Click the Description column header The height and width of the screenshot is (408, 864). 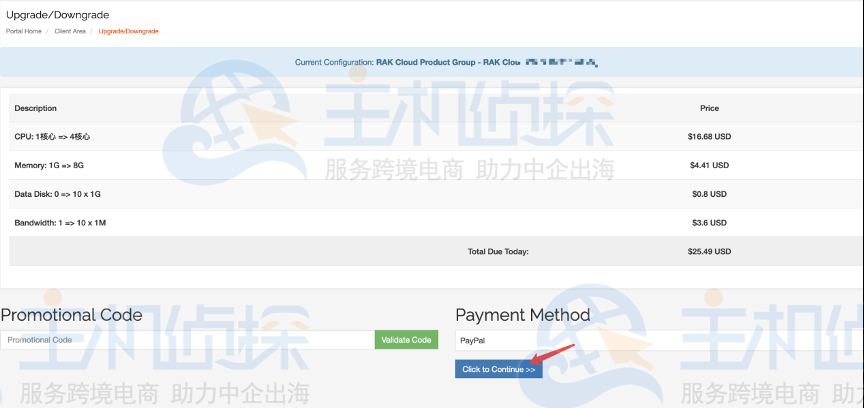[35, 108]
